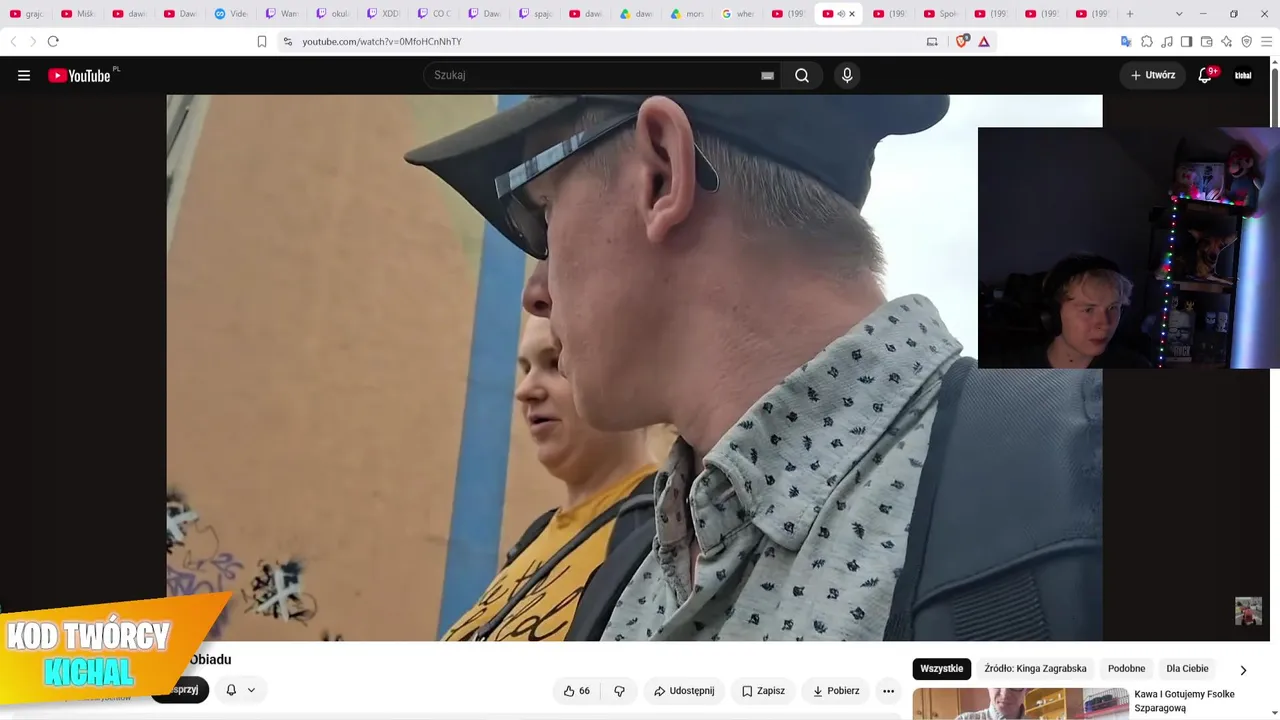The image size is (1280, 720).
Task: Select the 'Dla Ciebie' filter chip
Action: 1187,668
